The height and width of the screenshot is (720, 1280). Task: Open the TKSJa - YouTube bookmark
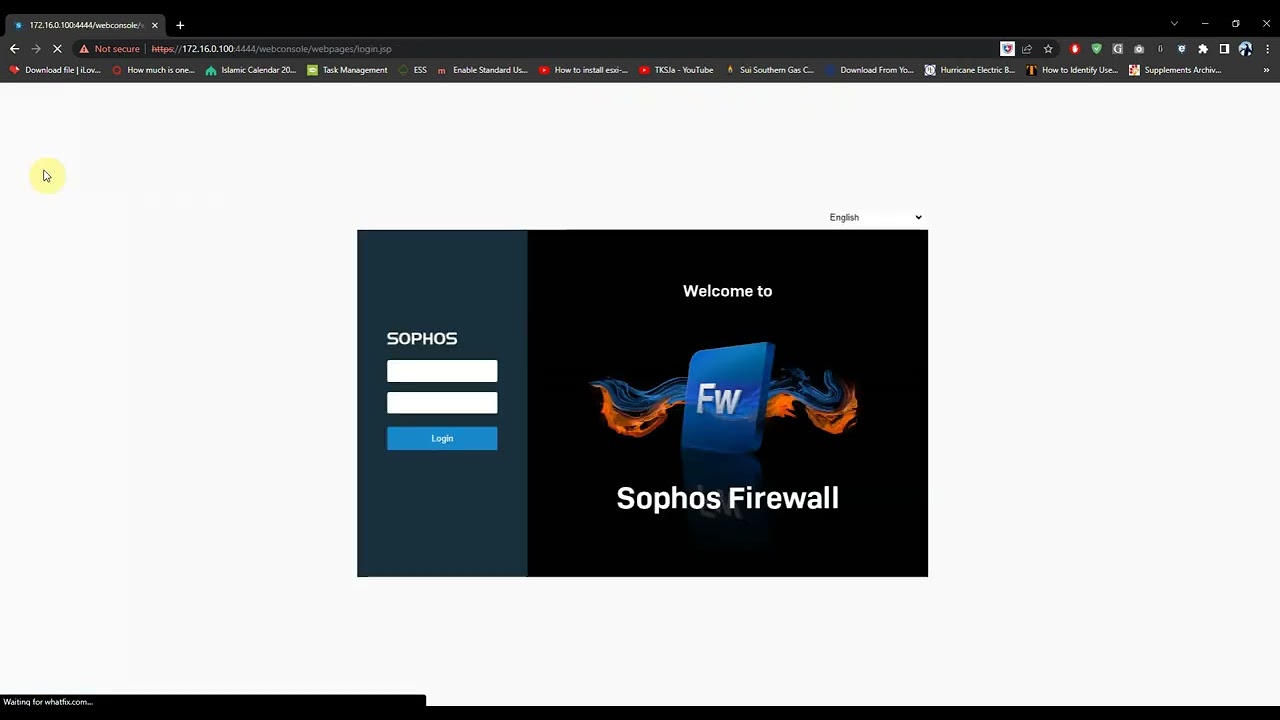tap(676, 70)
